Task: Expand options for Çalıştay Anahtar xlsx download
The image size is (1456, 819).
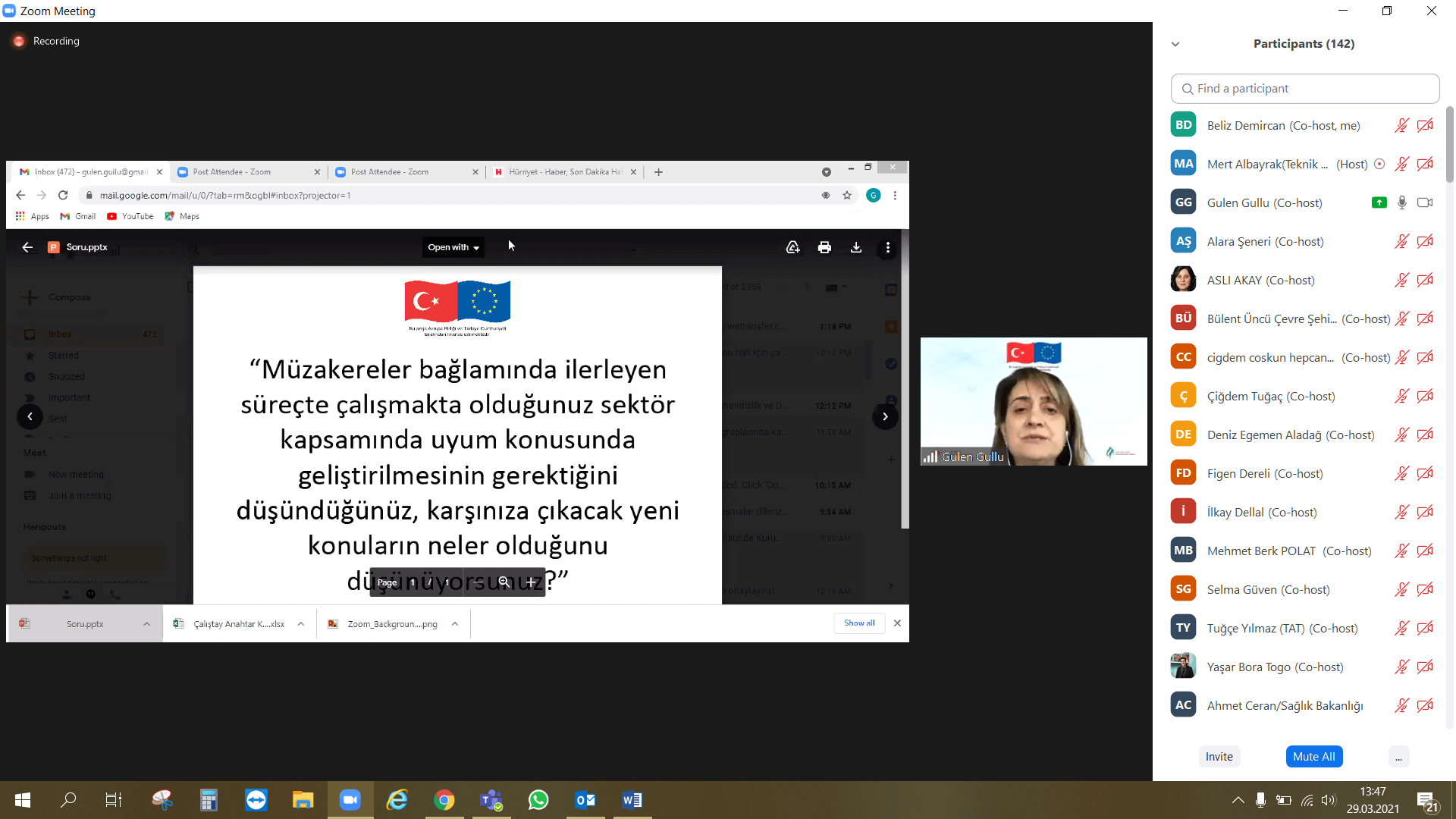Action: coord(301,624)
